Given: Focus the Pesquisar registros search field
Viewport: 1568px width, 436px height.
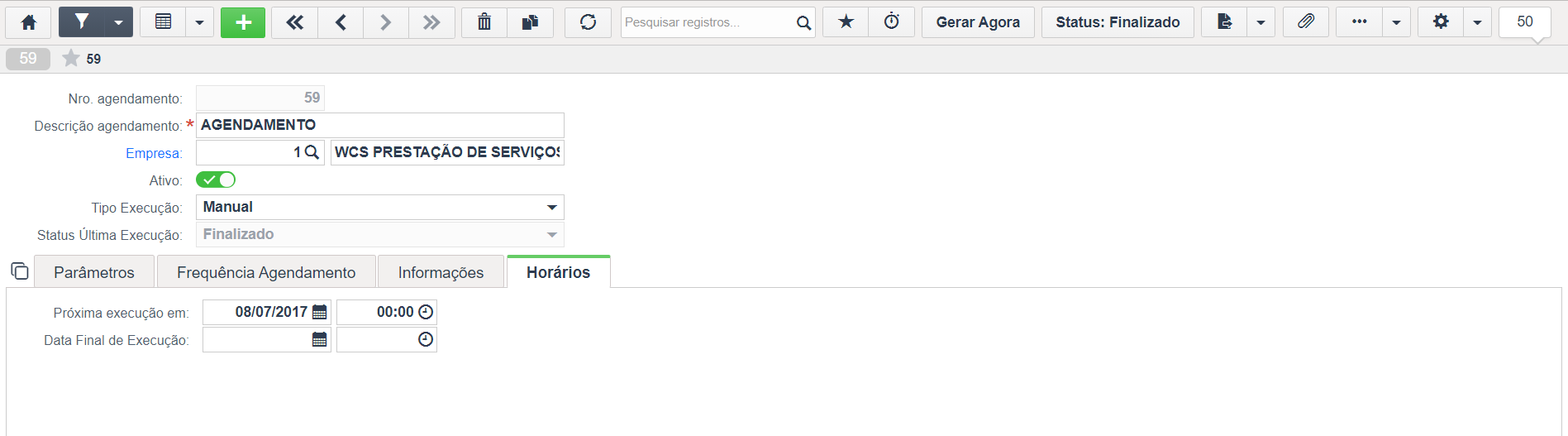Looking at the screenshot, I should [x=708, y=22].
